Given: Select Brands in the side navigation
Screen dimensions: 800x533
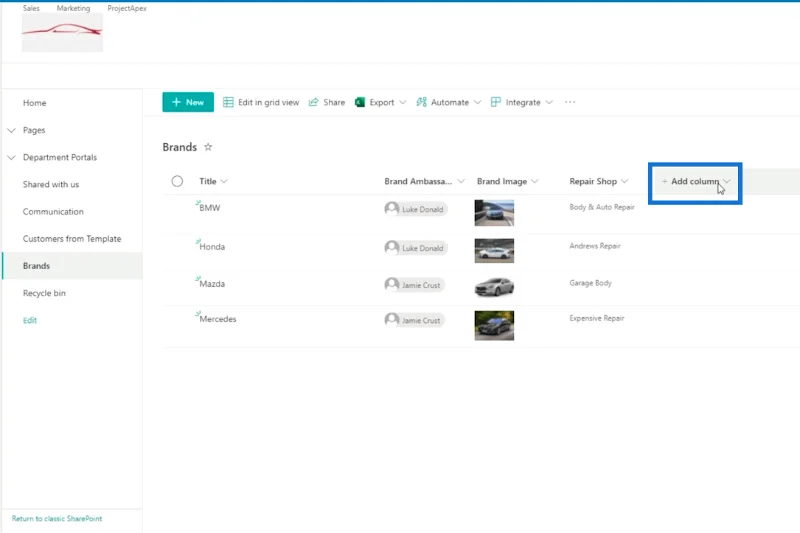Looking at the screenshot, I should (72, 266).
